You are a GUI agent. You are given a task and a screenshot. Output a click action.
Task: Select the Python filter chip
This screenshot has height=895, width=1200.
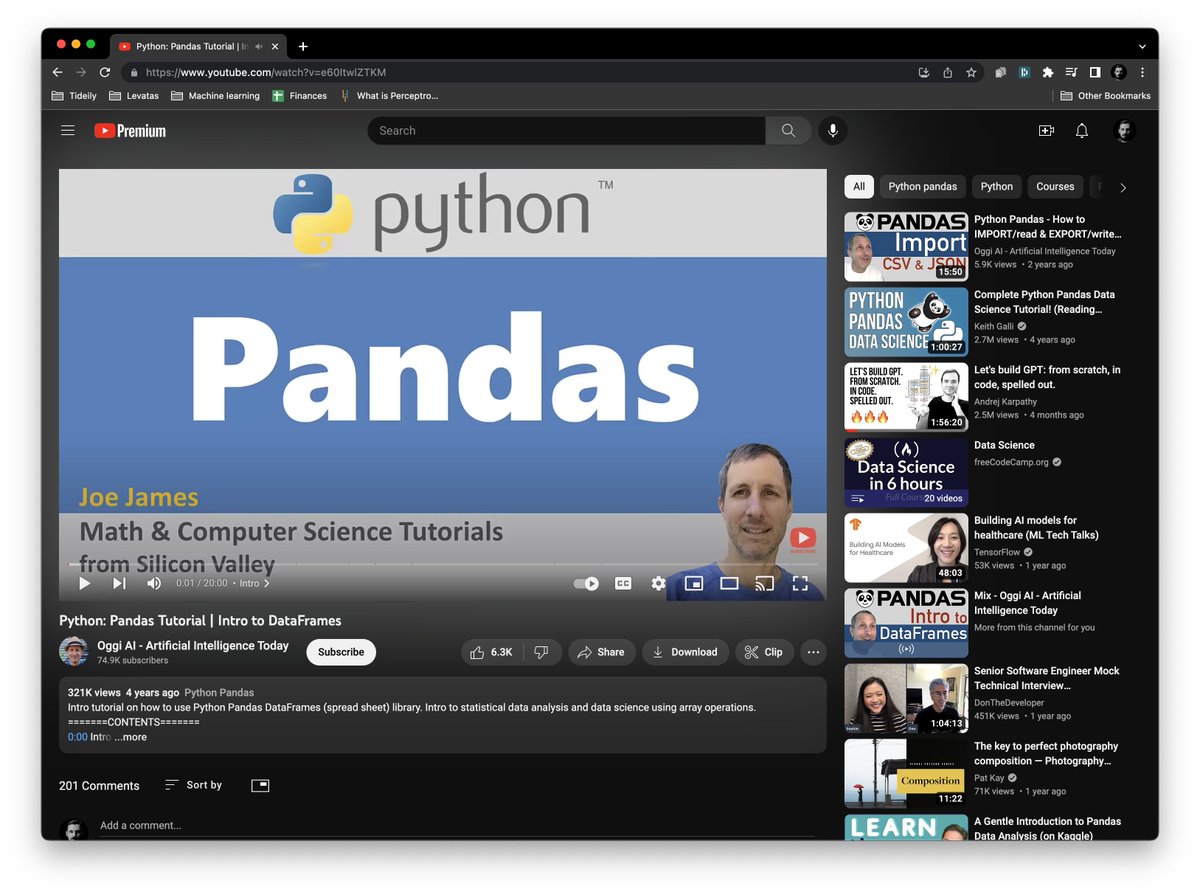tap(997, 187)
